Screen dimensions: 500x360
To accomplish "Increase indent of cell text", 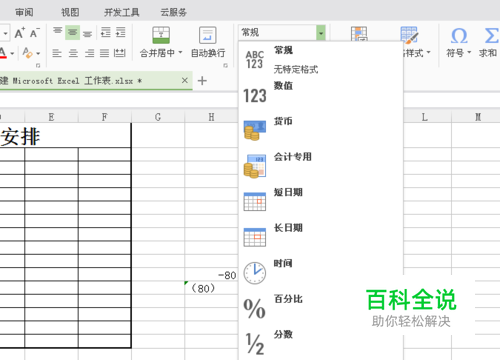I will coord(120,32).
